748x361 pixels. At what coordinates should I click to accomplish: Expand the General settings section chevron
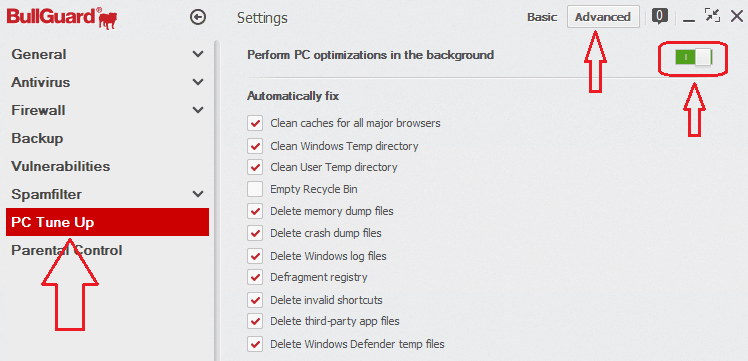tap(198, 54)
